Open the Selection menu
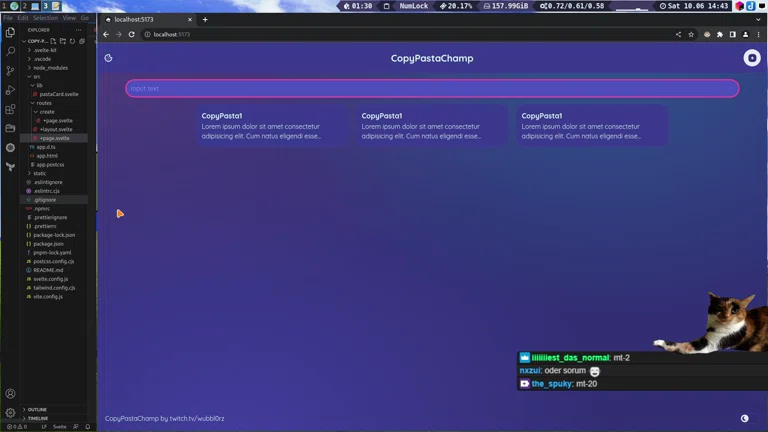This screenshot has height=432, width=768. pos(45,18)
